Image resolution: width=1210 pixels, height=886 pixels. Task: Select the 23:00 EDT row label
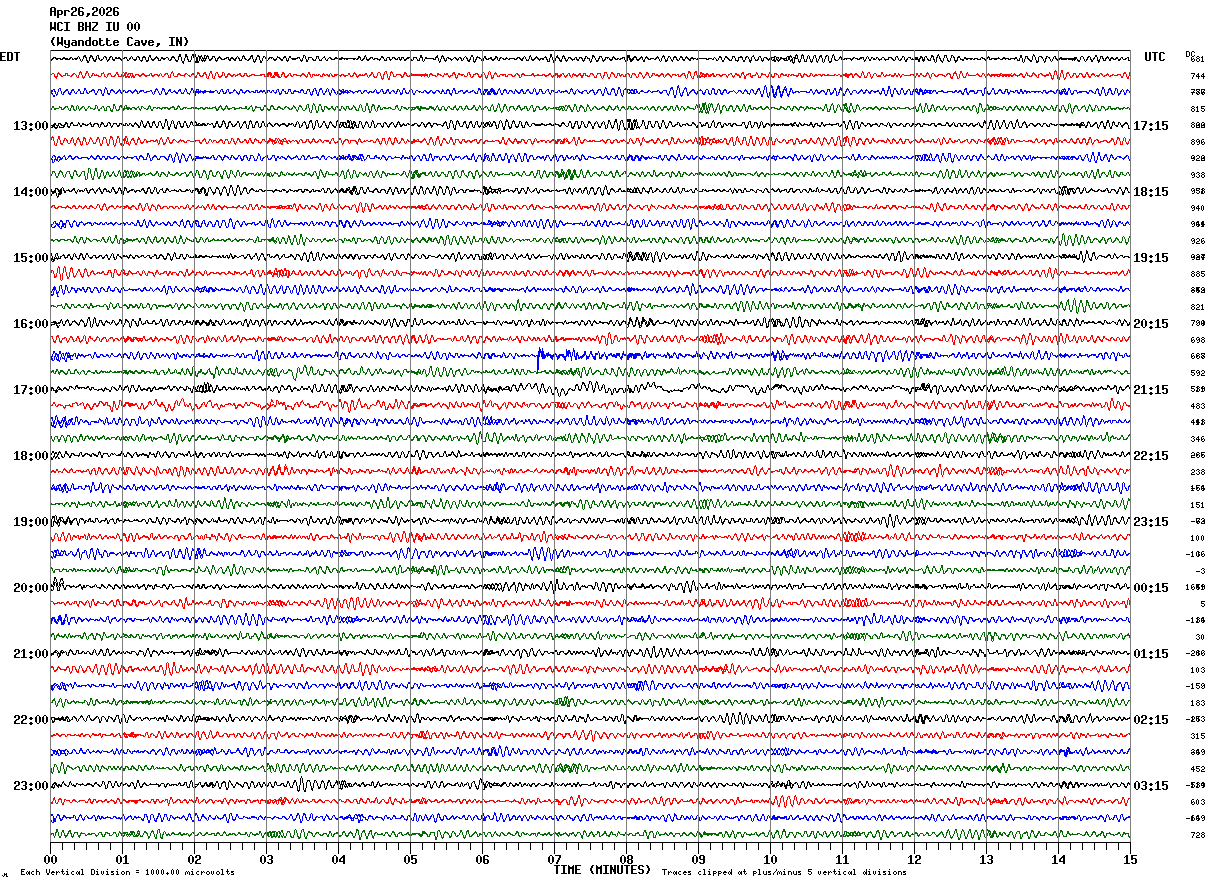point(30,786)
